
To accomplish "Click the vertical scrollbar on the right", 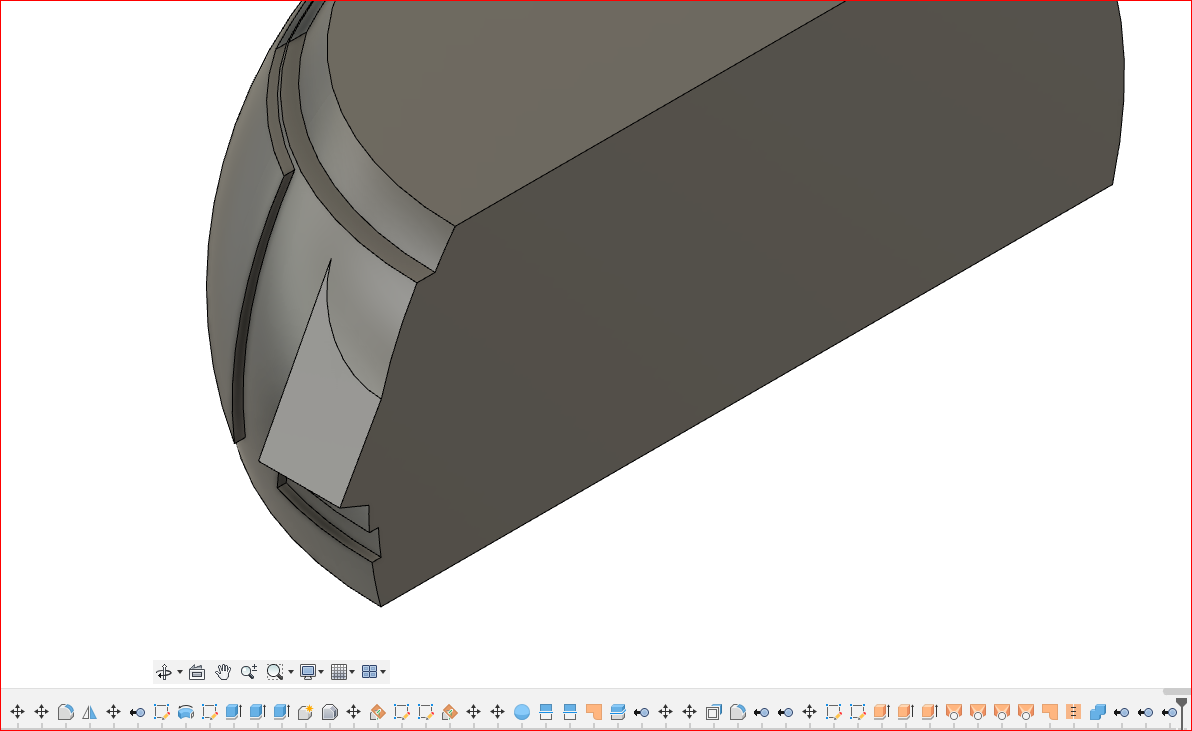I will (x=1178, y=690).
